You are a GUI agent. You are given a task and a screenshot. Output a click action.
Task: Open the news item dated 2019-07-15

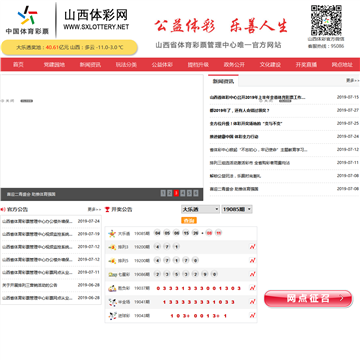click(257, 97)
